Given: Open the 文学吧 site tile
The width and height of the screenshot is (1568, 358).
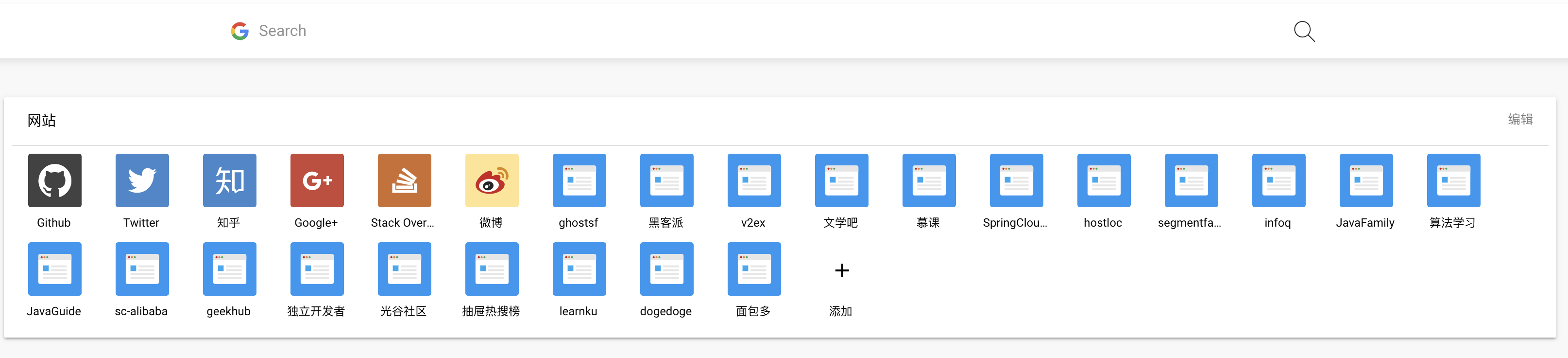Looking at the screenshot, I should [x=842, y=180].
